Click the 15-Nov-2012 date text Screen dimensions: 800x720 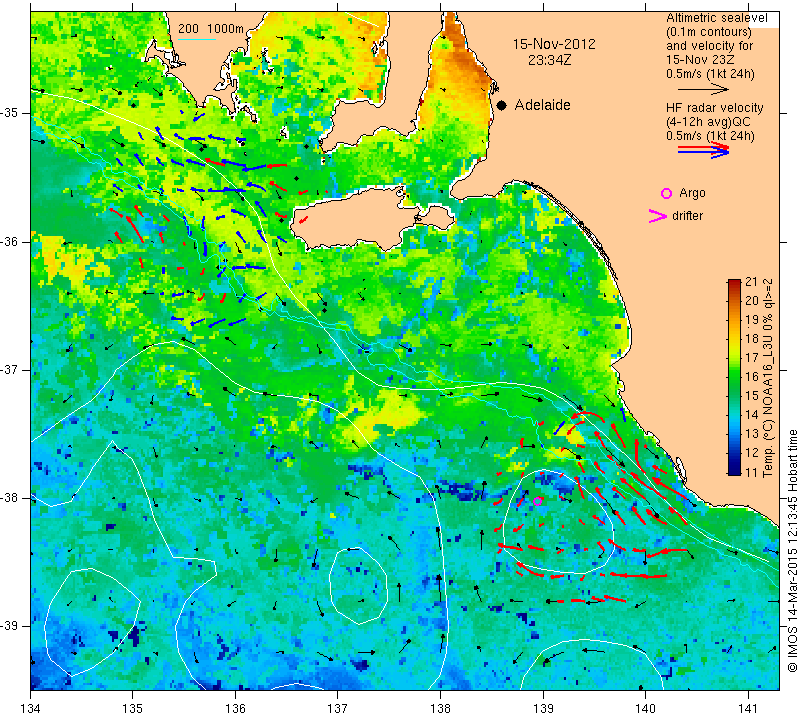[554, 44]
